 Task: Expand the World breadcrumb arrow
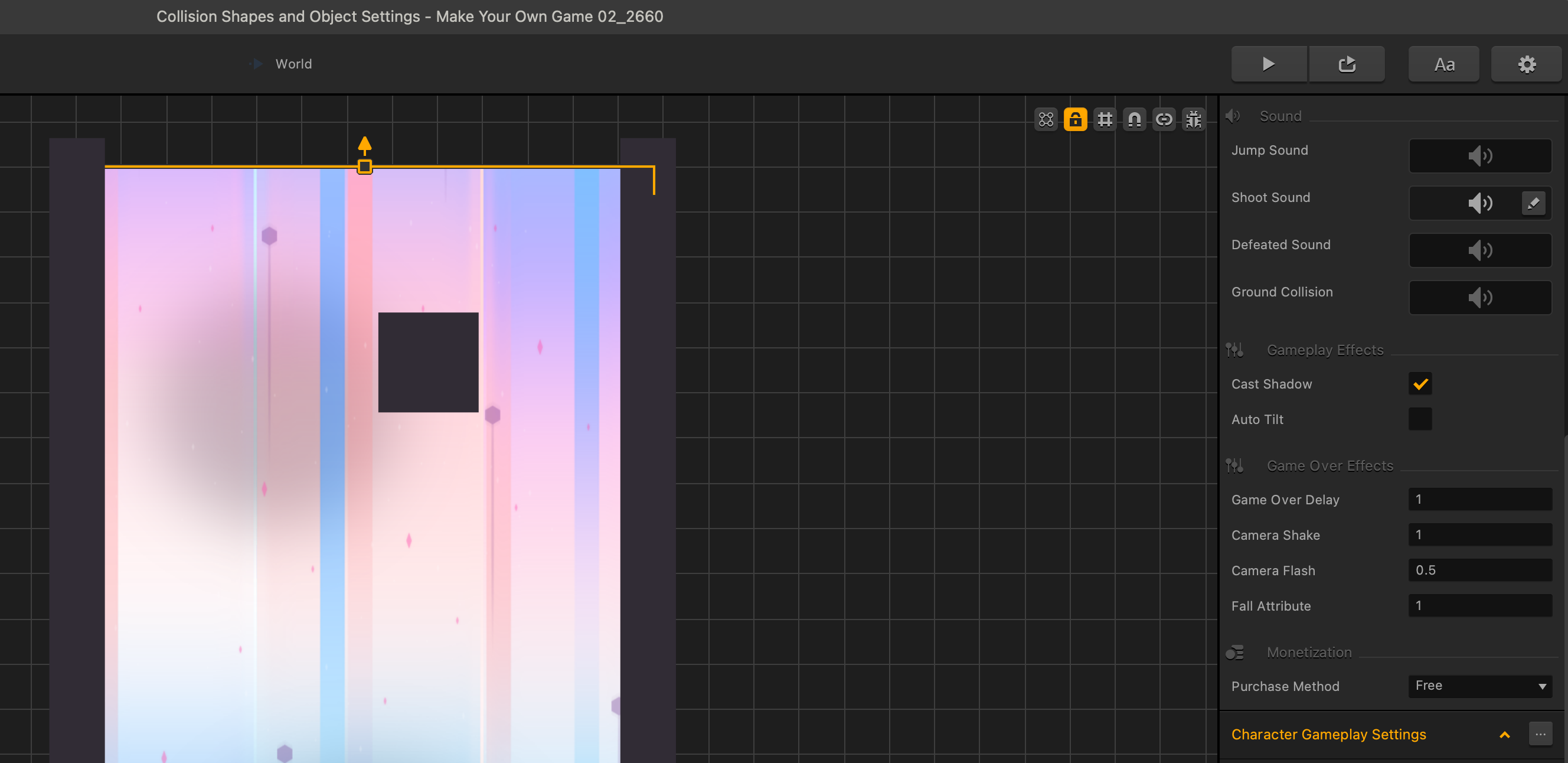pos(257,64)
